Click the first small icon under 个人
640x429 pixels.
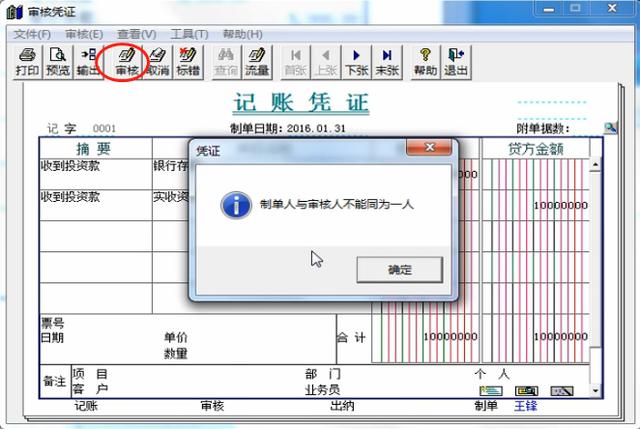click(491, 391)
